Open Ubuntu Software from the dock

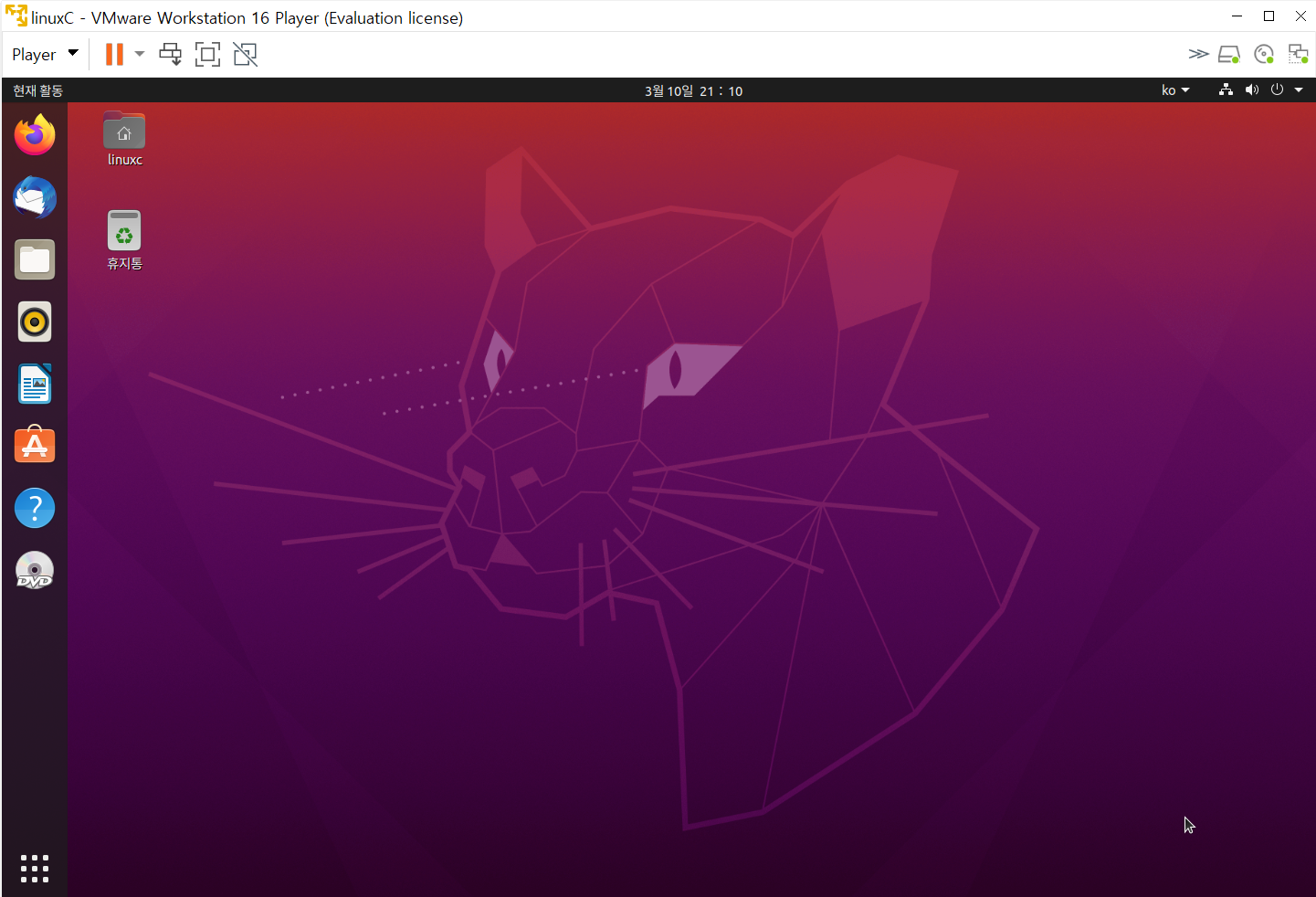coord(35,446)
